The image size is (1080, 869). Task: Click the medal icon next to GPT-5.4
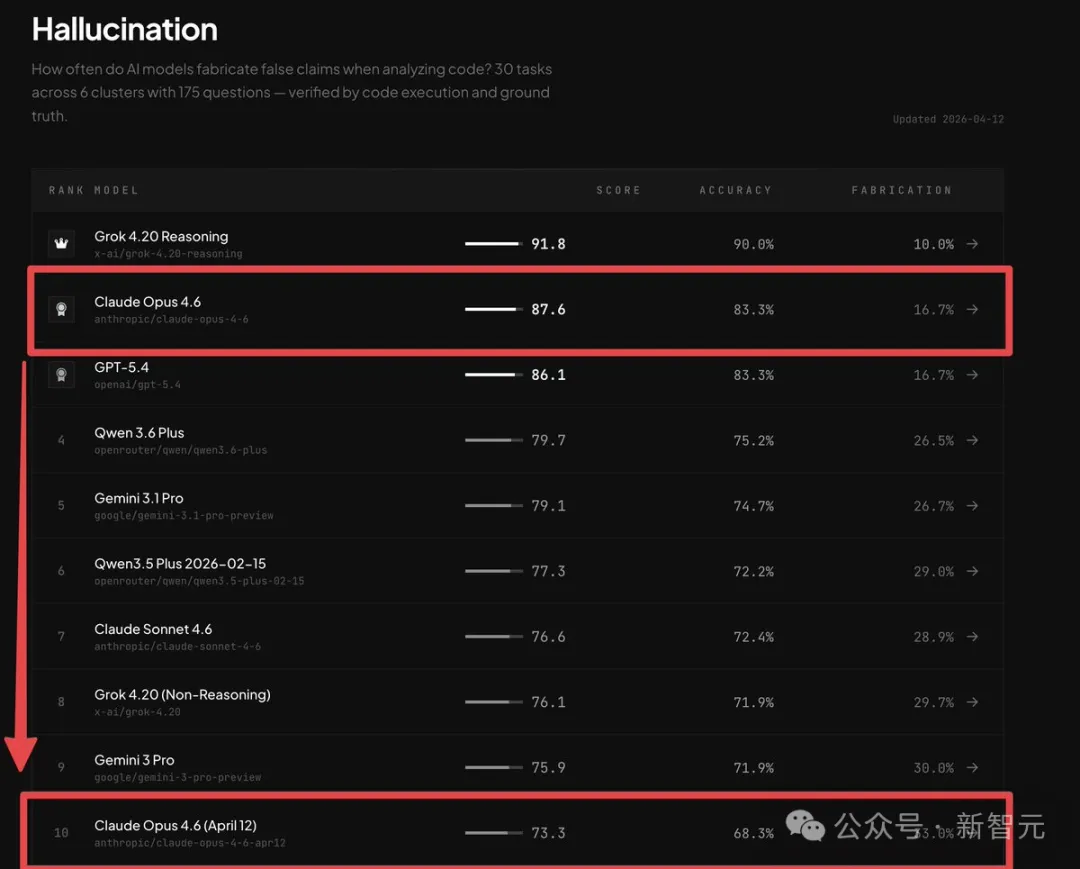click(61, 375)
